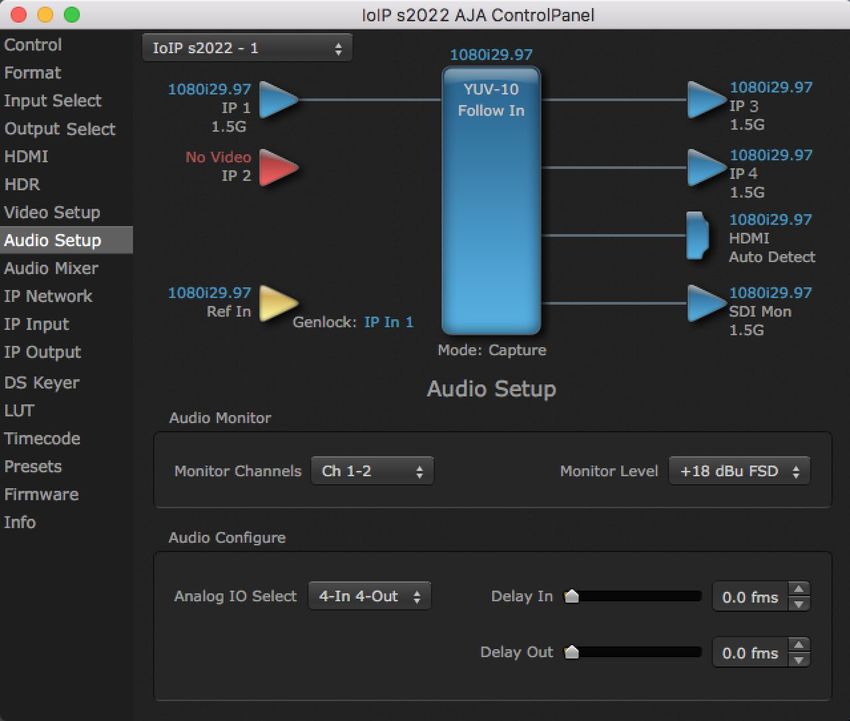This screenshot has width=850, height=721.
Task: Click the red IP 2 No Video triangle
Action: (x=278, y=168)
